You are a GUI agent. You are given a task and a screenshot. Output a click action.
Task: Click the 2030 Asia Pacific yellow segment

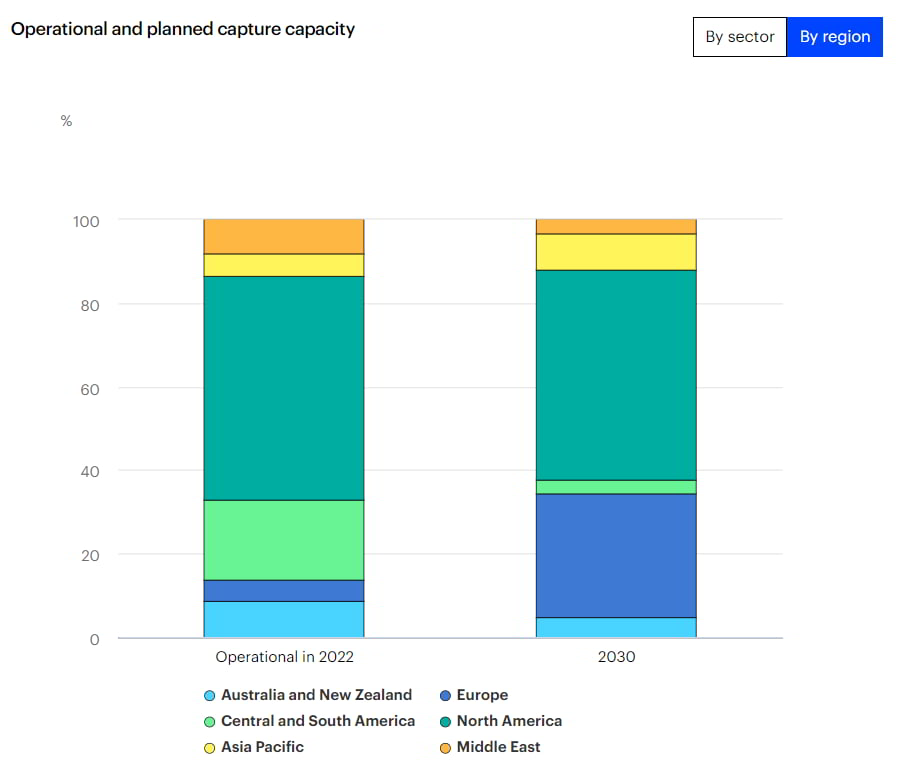click(x=616, y=252)
